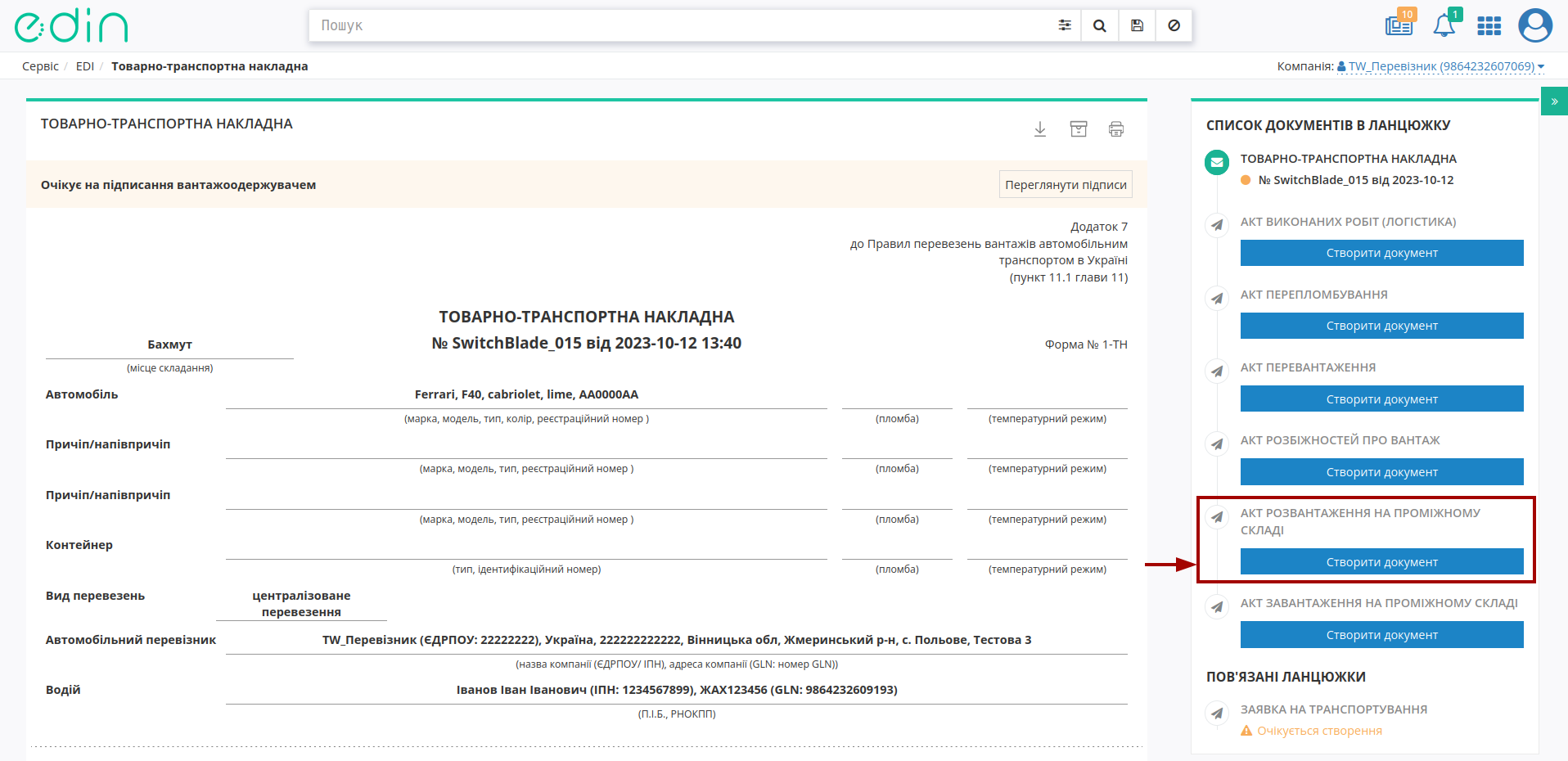This screenshot has width=1568, height=761.
Task: Save search via floppy disk icon
Action: 1137,25
